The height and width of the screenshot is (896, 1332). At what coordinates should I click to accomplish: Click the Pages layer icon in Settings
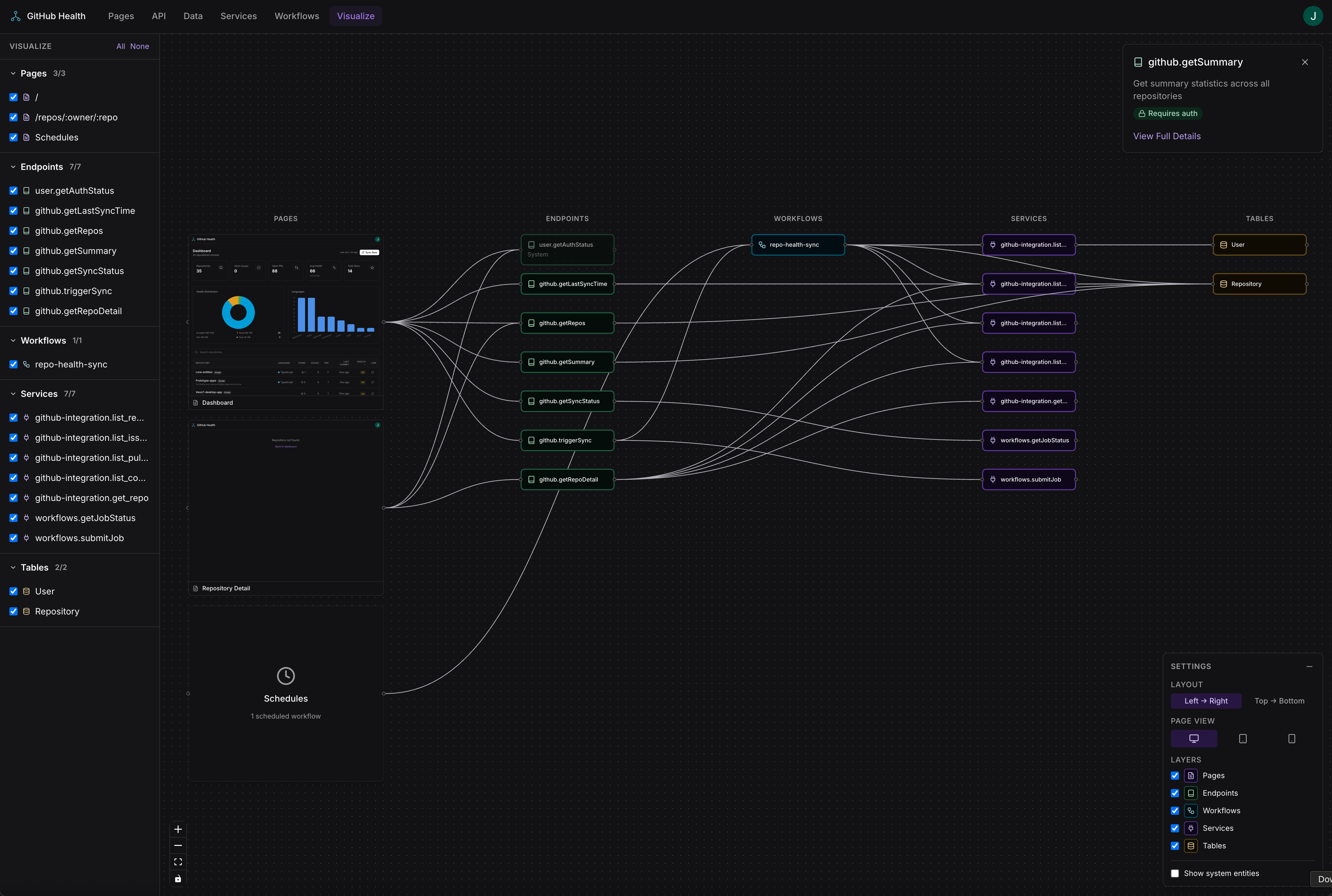[1191, 775]
